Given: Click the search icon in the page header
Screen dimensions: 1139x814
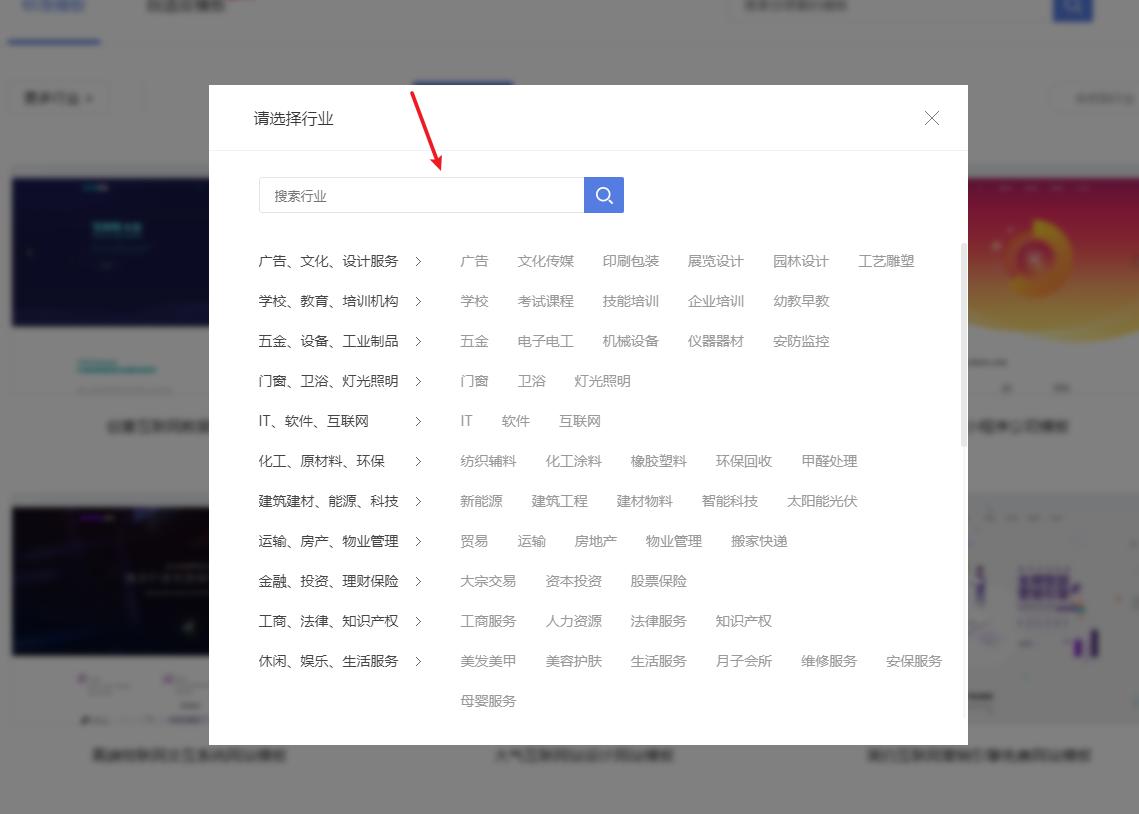Looking at the screenshot, I should [x=1073, y=8].
